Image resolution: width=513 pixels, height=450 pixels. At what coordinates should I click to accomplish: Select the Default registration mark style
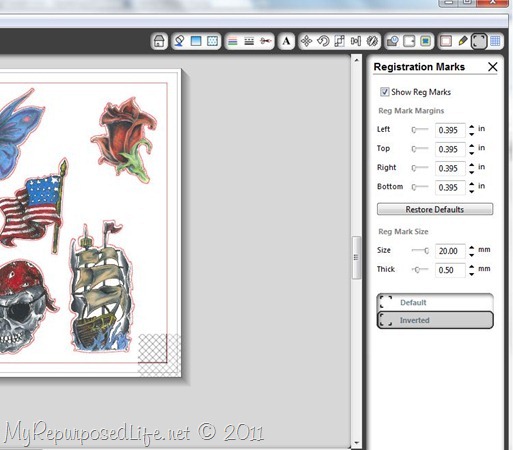[435, 302]
